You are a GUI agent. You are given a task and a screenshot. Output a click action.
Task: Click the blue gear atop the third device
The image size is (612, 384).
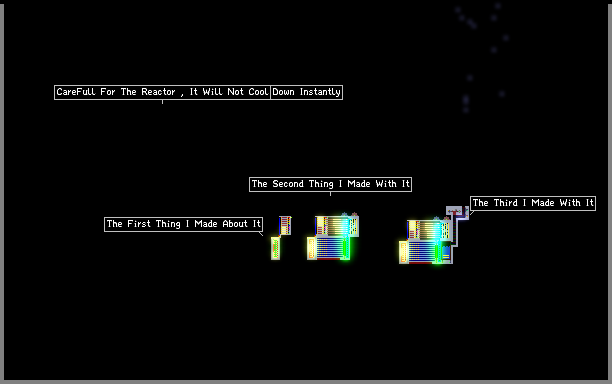436,219
